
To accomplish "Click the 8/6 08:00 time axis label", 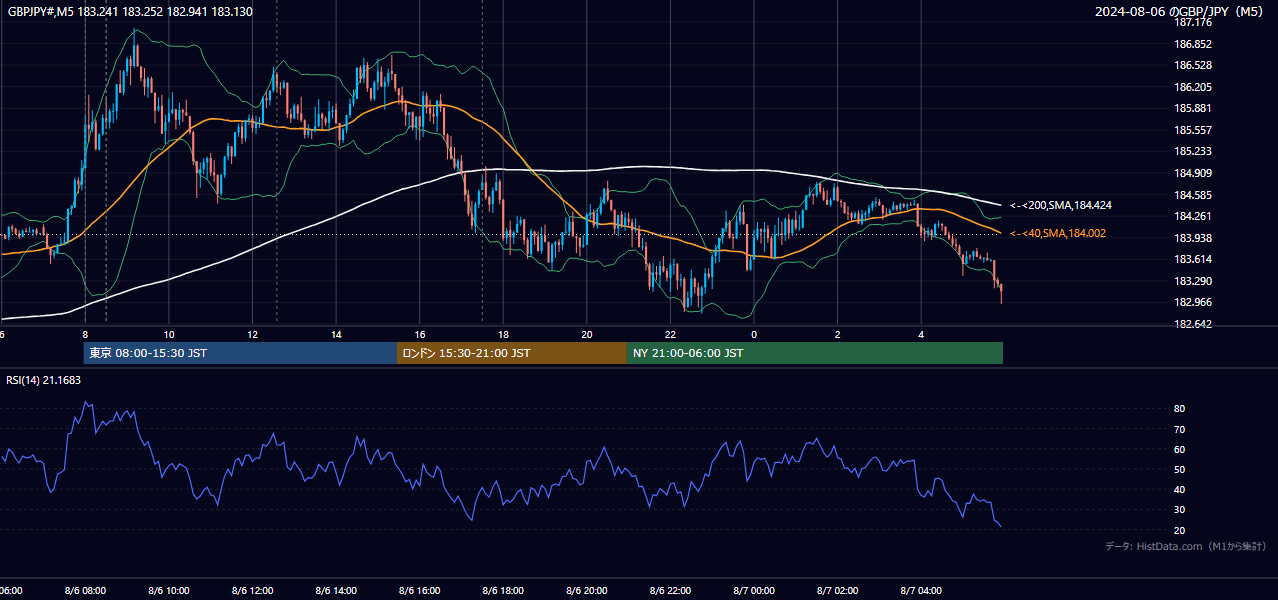I will coord(85,591).
